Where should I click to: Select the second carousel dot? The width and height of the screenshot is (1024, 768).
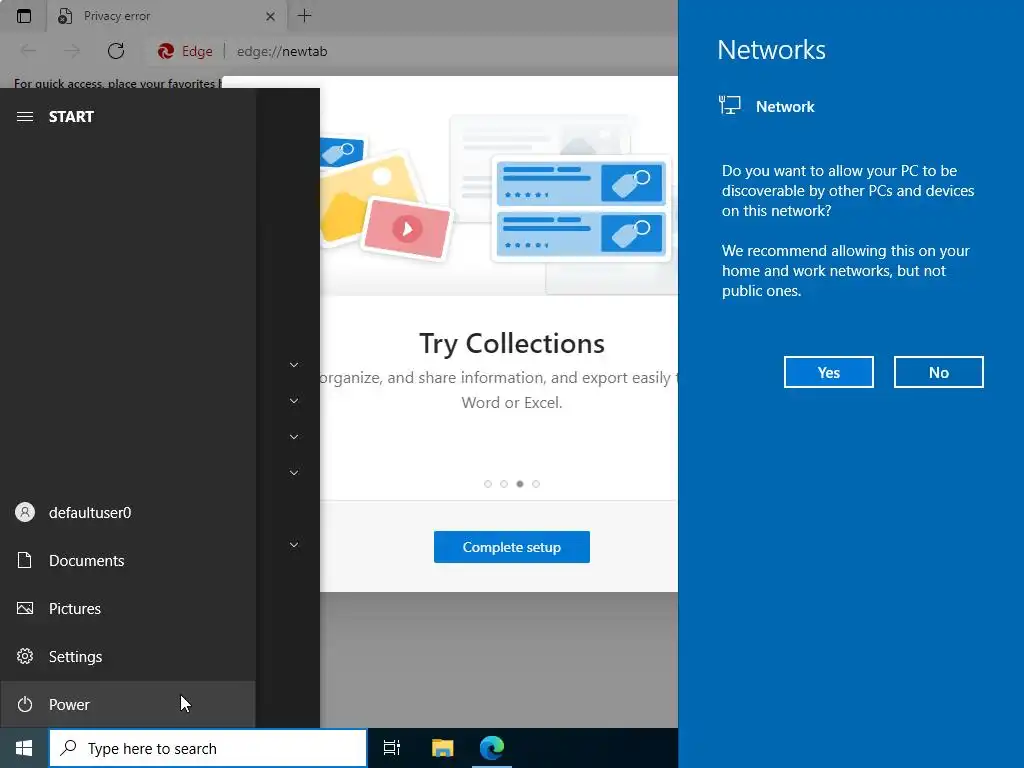pos(504,484)
